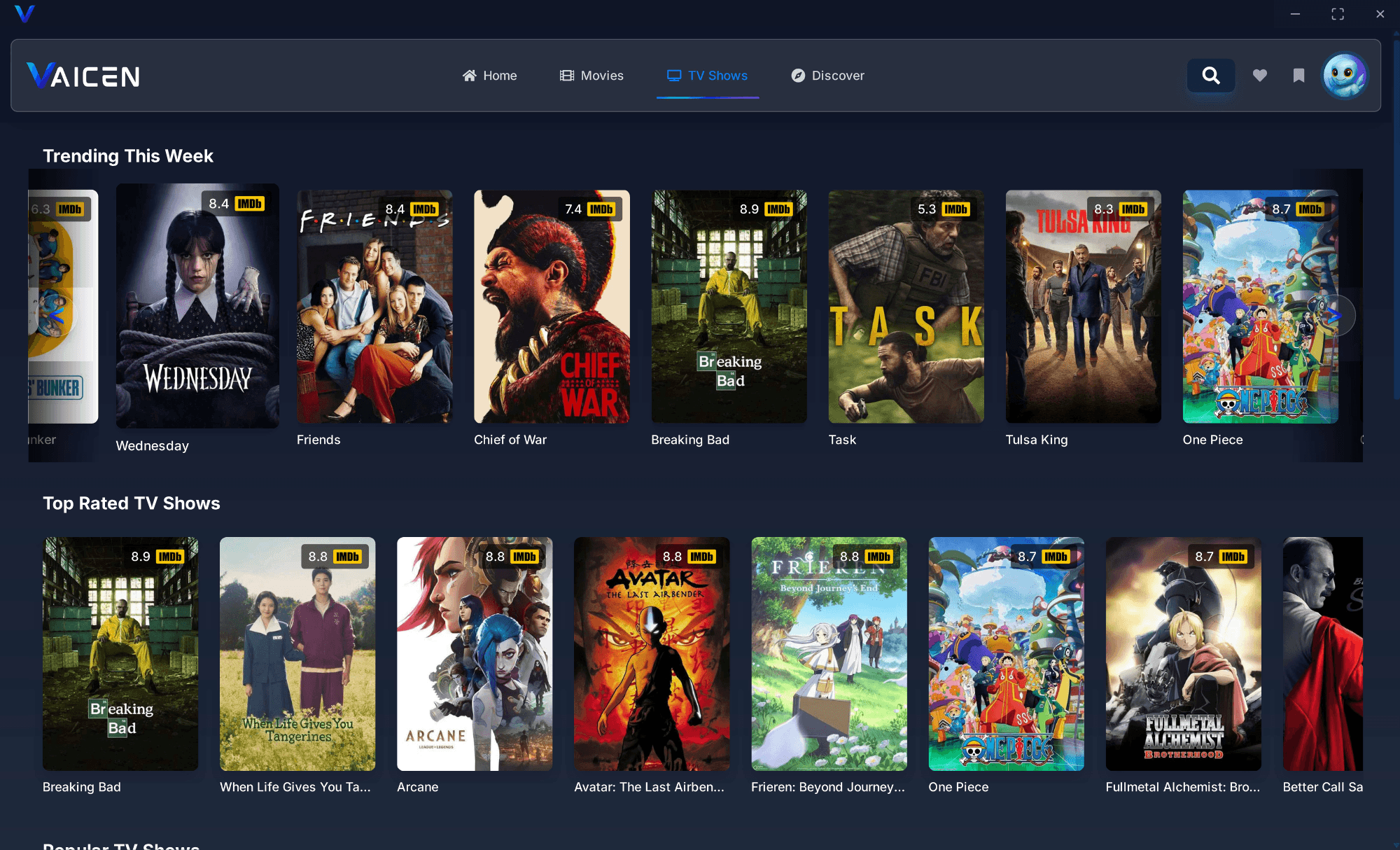Image resolution: width=1400 pixels, height=850 pixels.
Task: Click the Vaicen logo
Action: [82, 76]
